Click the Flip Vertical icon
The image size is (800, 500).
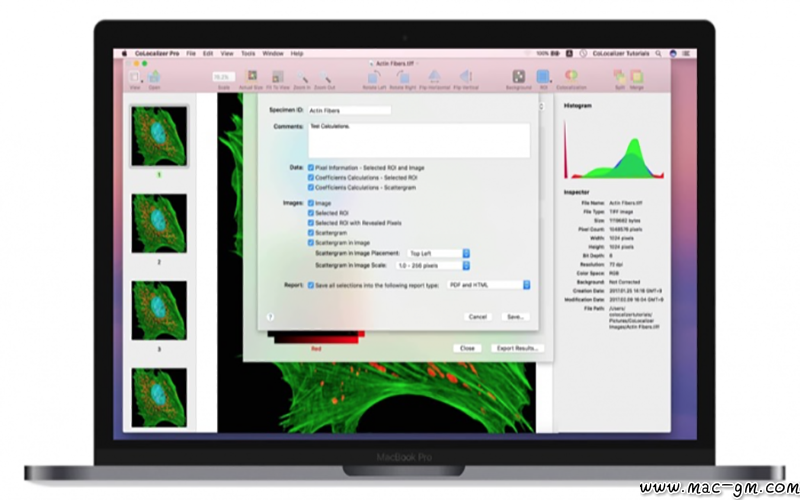(x=465, y=77)
